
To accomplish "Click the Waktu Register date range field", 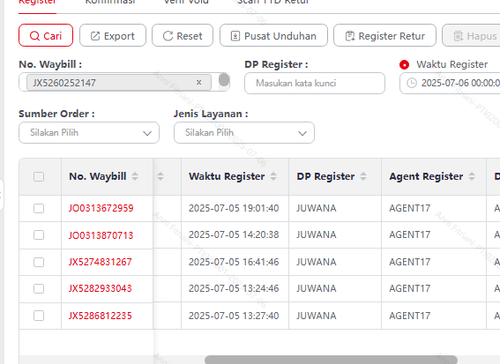I will (450, 83).
